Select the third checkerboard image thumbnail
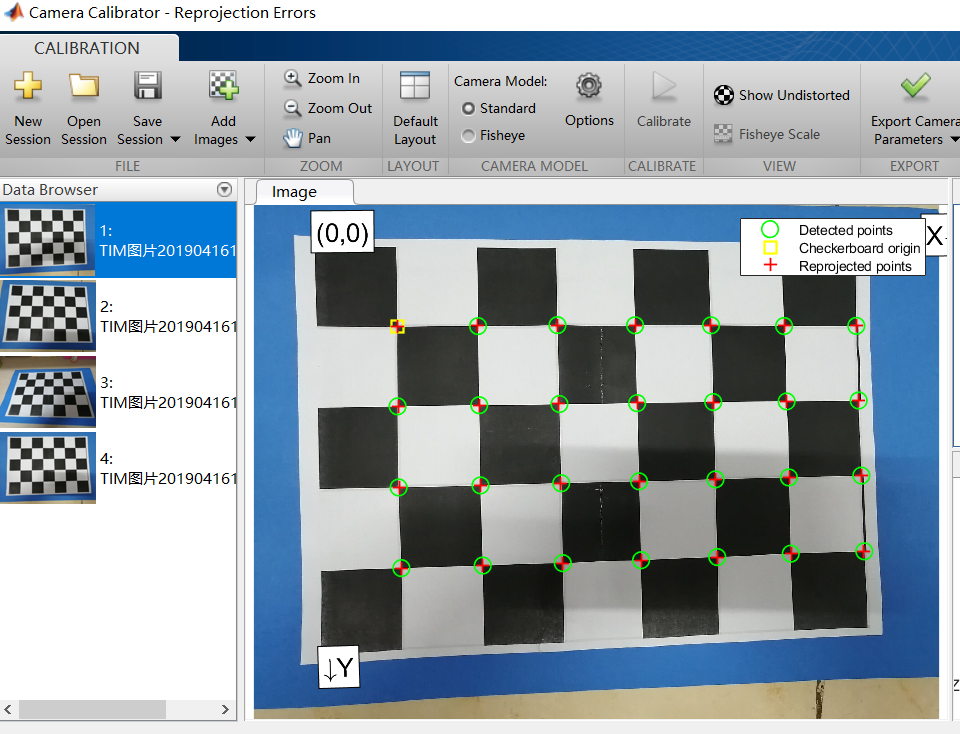 coord(49,392)
